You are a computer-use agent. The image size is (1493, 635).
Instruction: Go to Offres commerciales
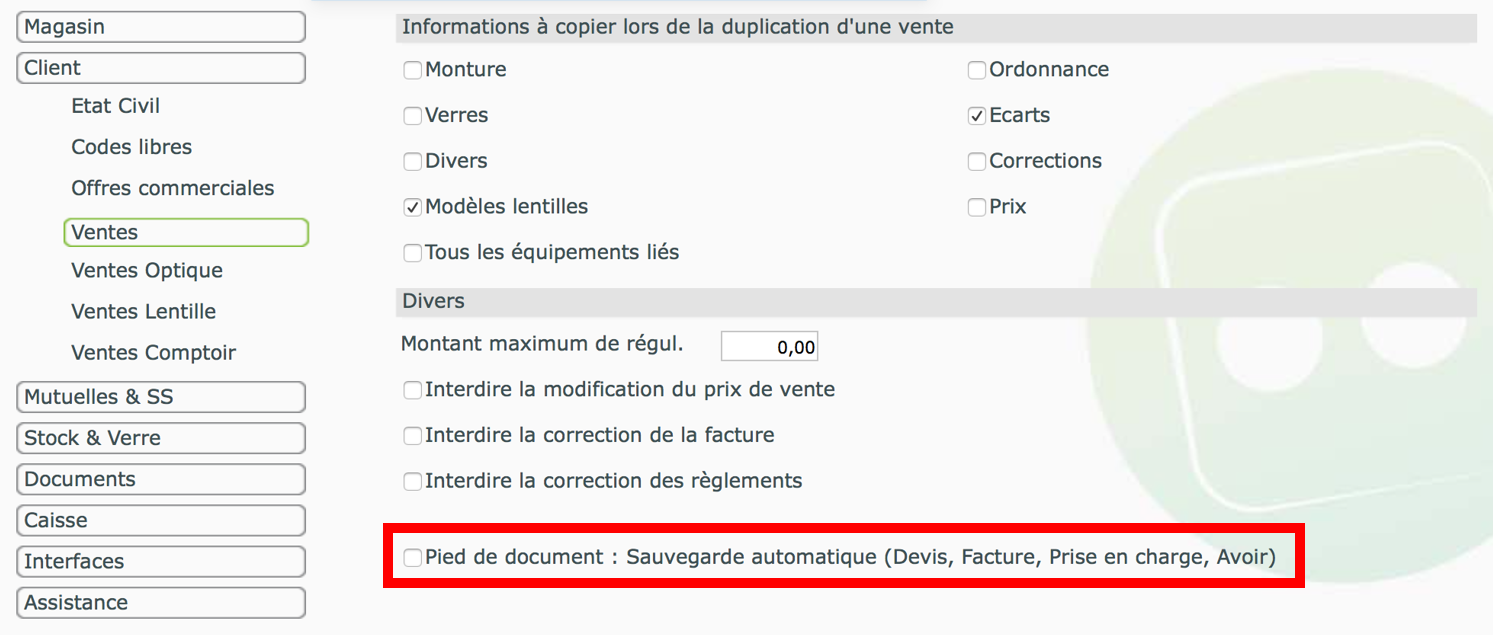(x=173, y=188)
